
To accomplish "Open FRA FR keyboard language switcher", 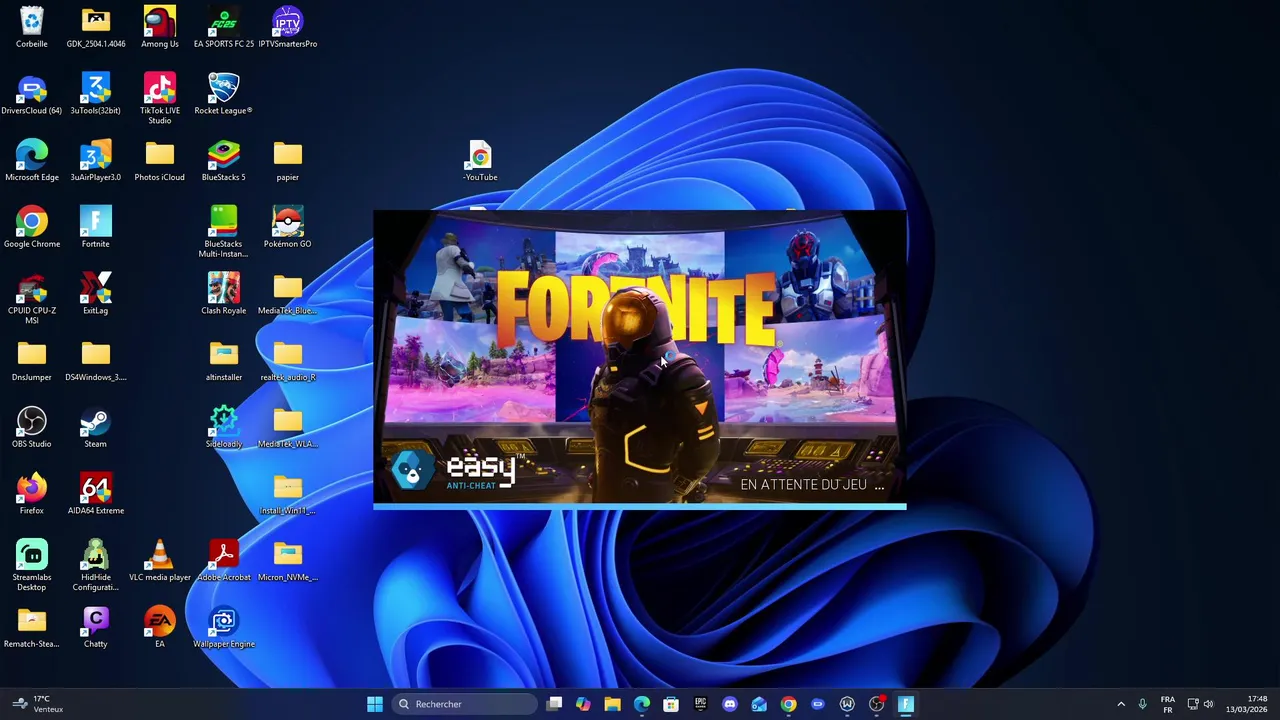I will (1168, 704).
